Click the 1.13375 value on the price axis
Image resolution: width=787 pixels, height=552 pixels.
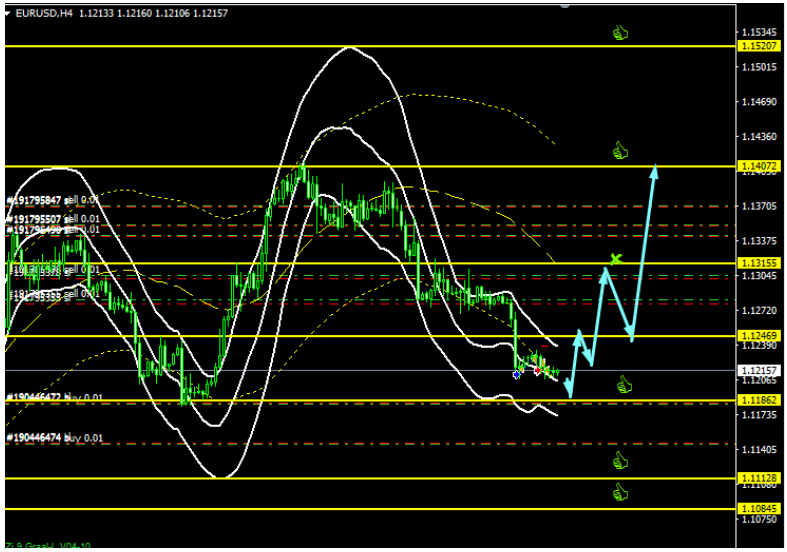click(759, 240)
